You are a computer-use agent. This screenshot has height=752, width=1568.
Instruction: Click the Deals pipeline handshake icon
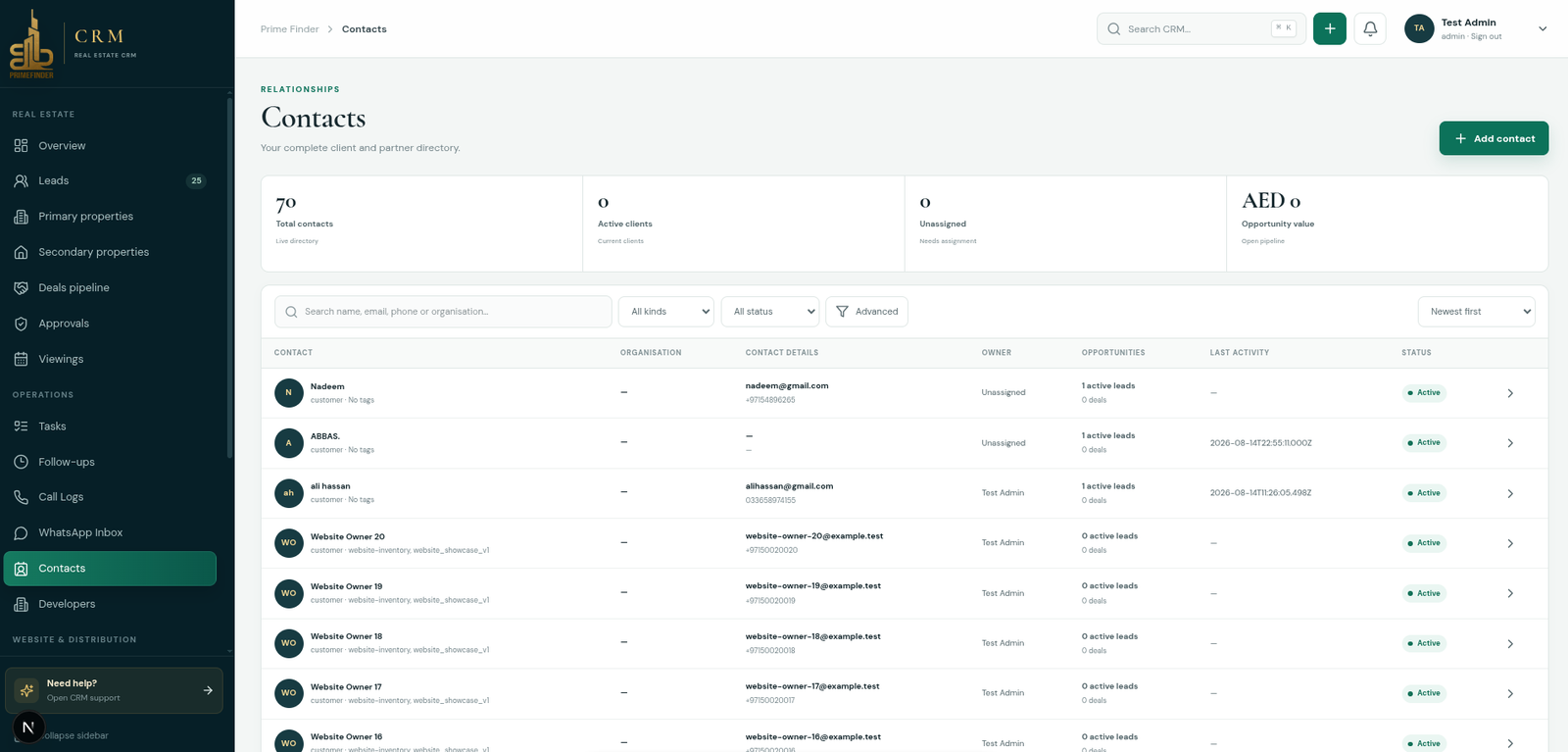pos(21,287)
